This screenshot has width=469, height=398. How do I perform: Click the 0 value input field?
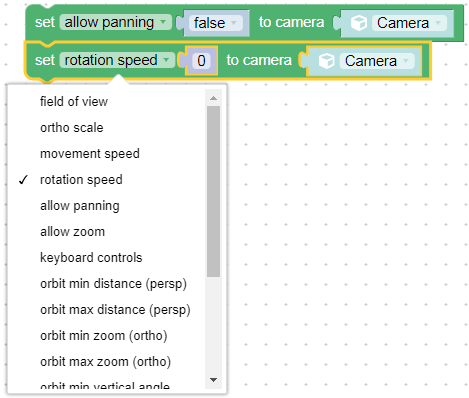point(201,61)
